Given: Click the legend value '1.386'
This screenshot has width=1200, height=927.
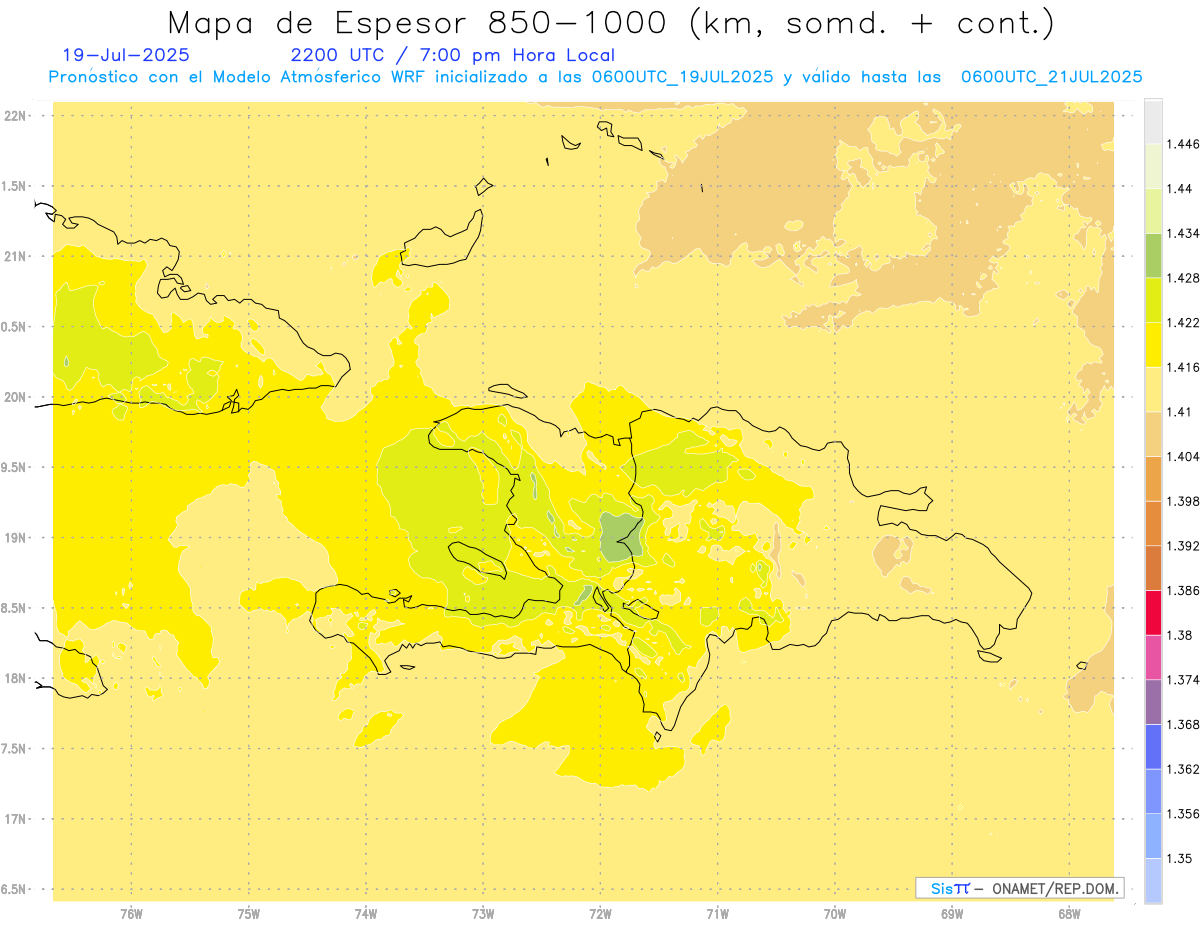Looking at the screenshot, I should coord(1183,591).
